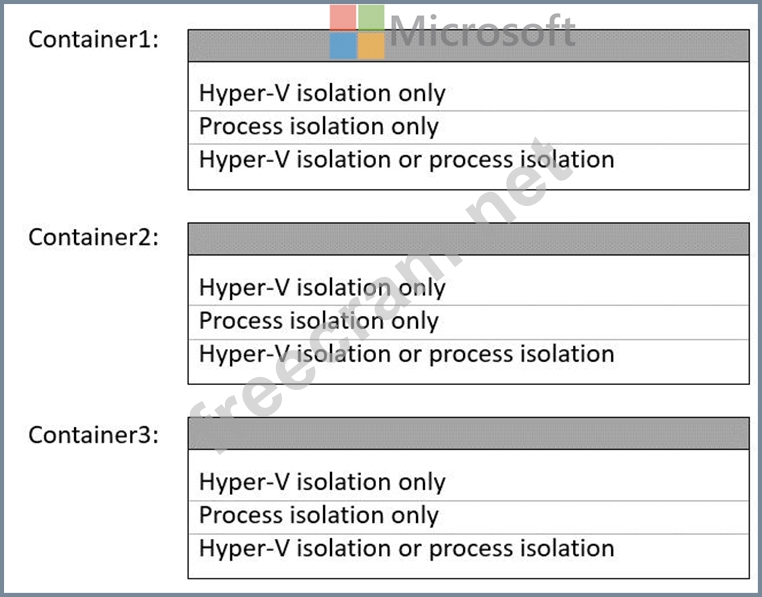Screen dimensions: 762x597
Task: Choose Process isolation only under Container1
Action: [319, 127]
